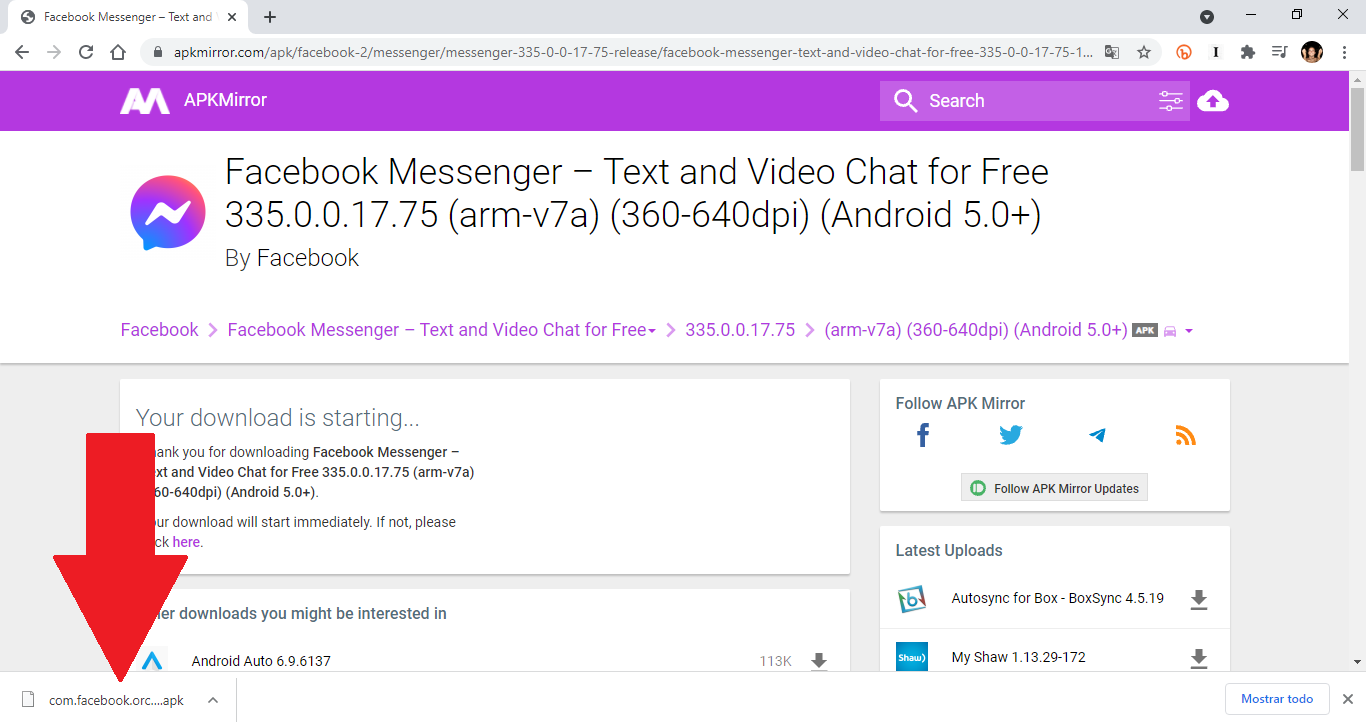Click the scrollbar down arrow
1366x728 pixels.
tap(1357, 662)
